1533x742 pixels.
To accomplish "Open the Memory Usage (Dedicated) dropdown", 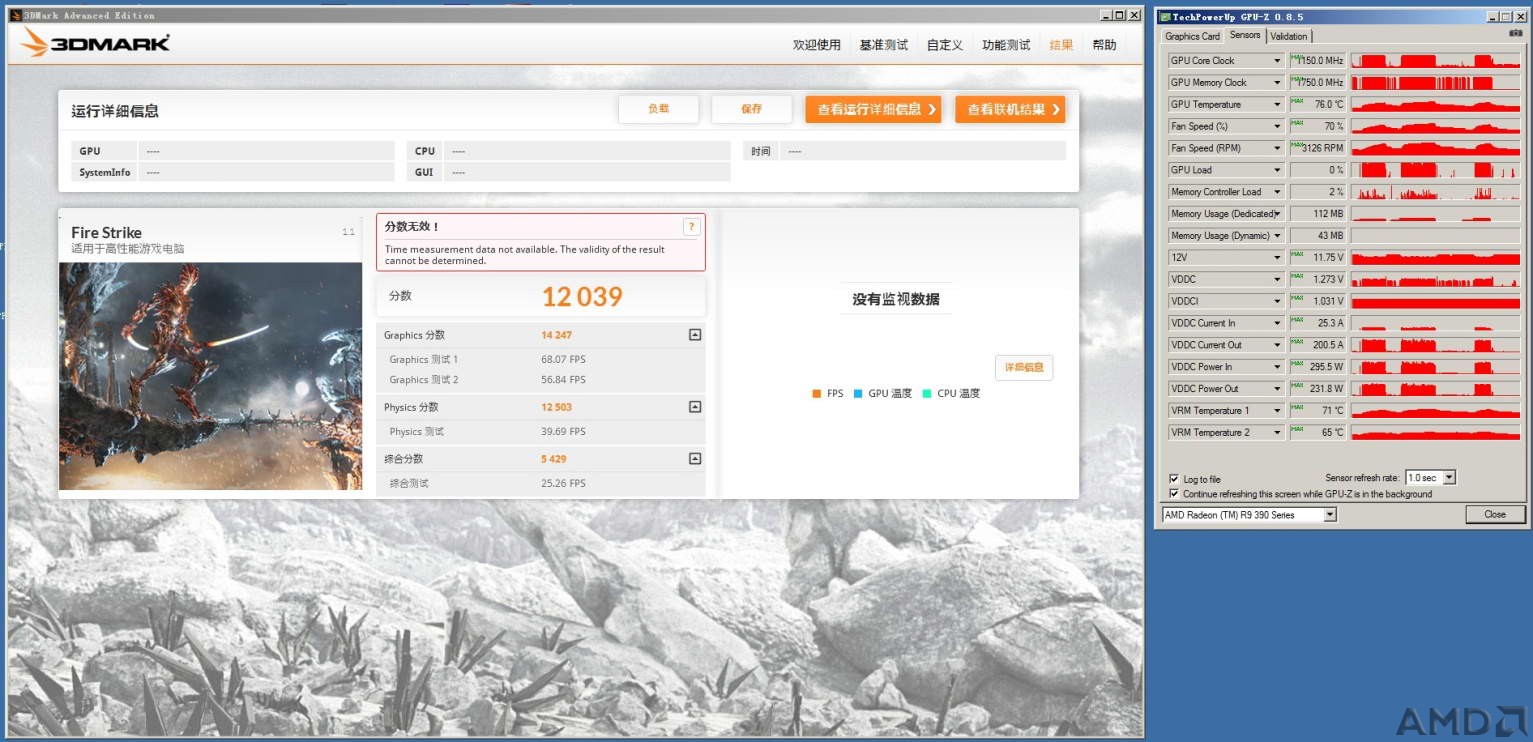I will click(1277, 214).
